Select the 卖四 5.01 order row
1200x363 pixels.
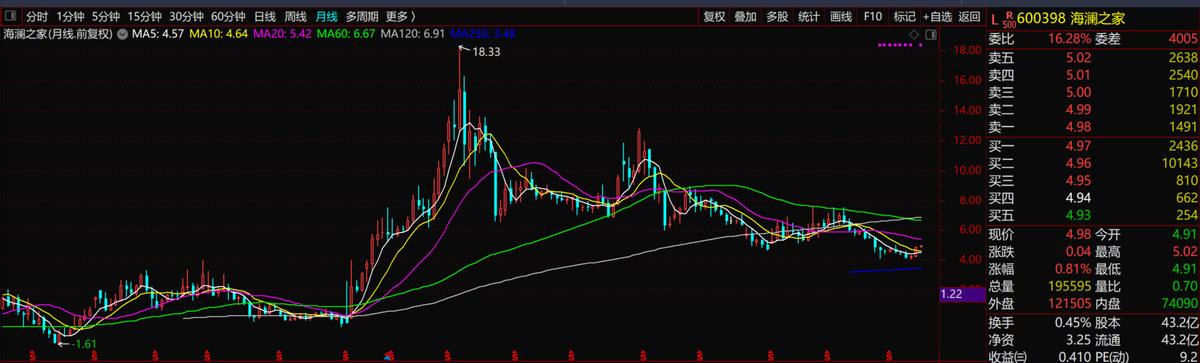pyautogui.click(x=1092, y=74)
